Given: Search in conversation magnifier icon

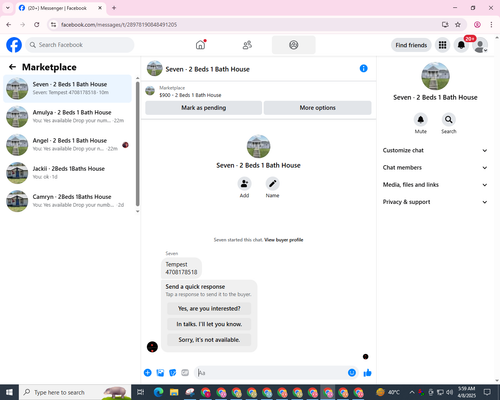Looking at the screenshot, I should [449, 119].
